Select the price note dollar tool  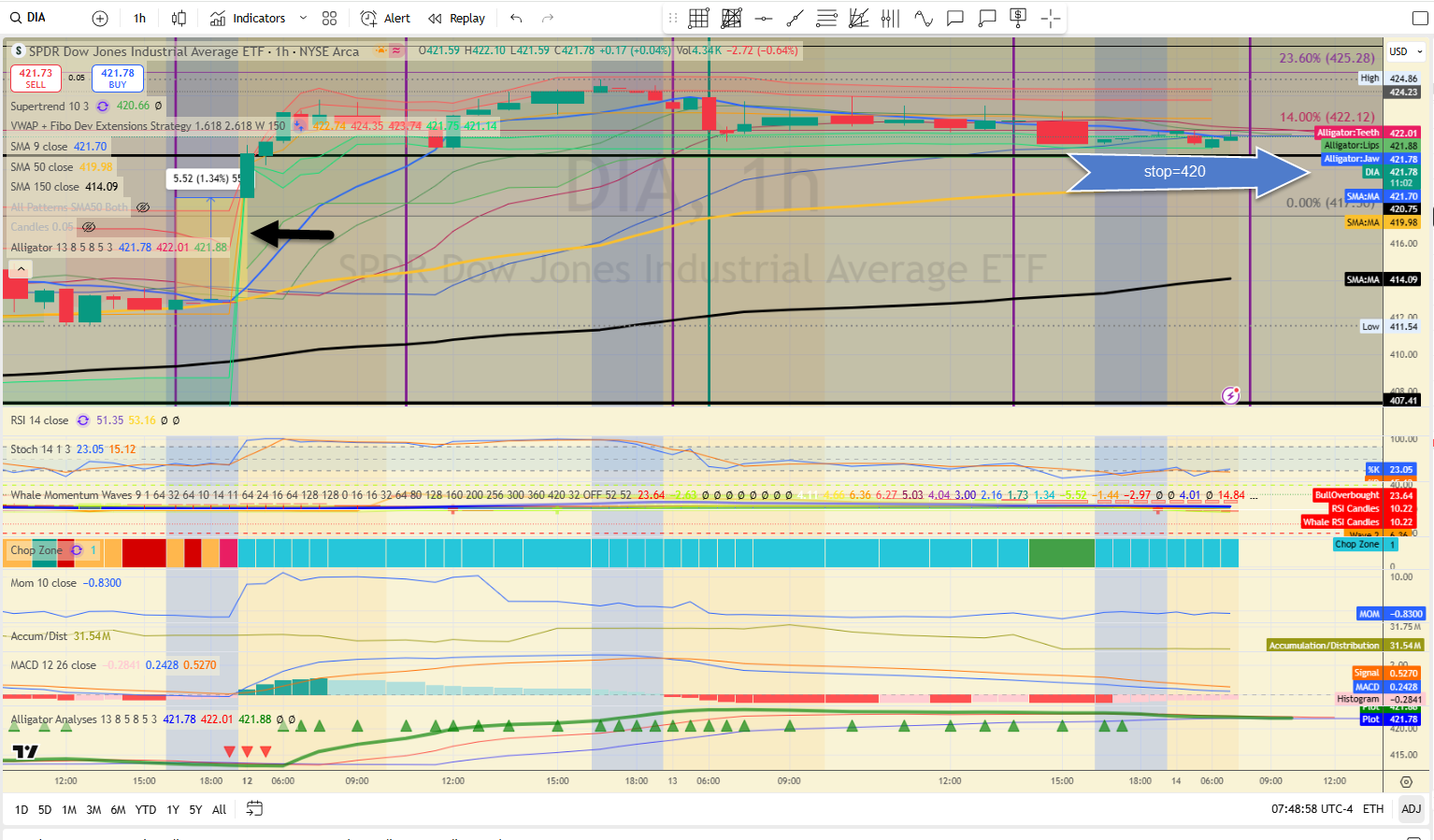[1018, 18]
